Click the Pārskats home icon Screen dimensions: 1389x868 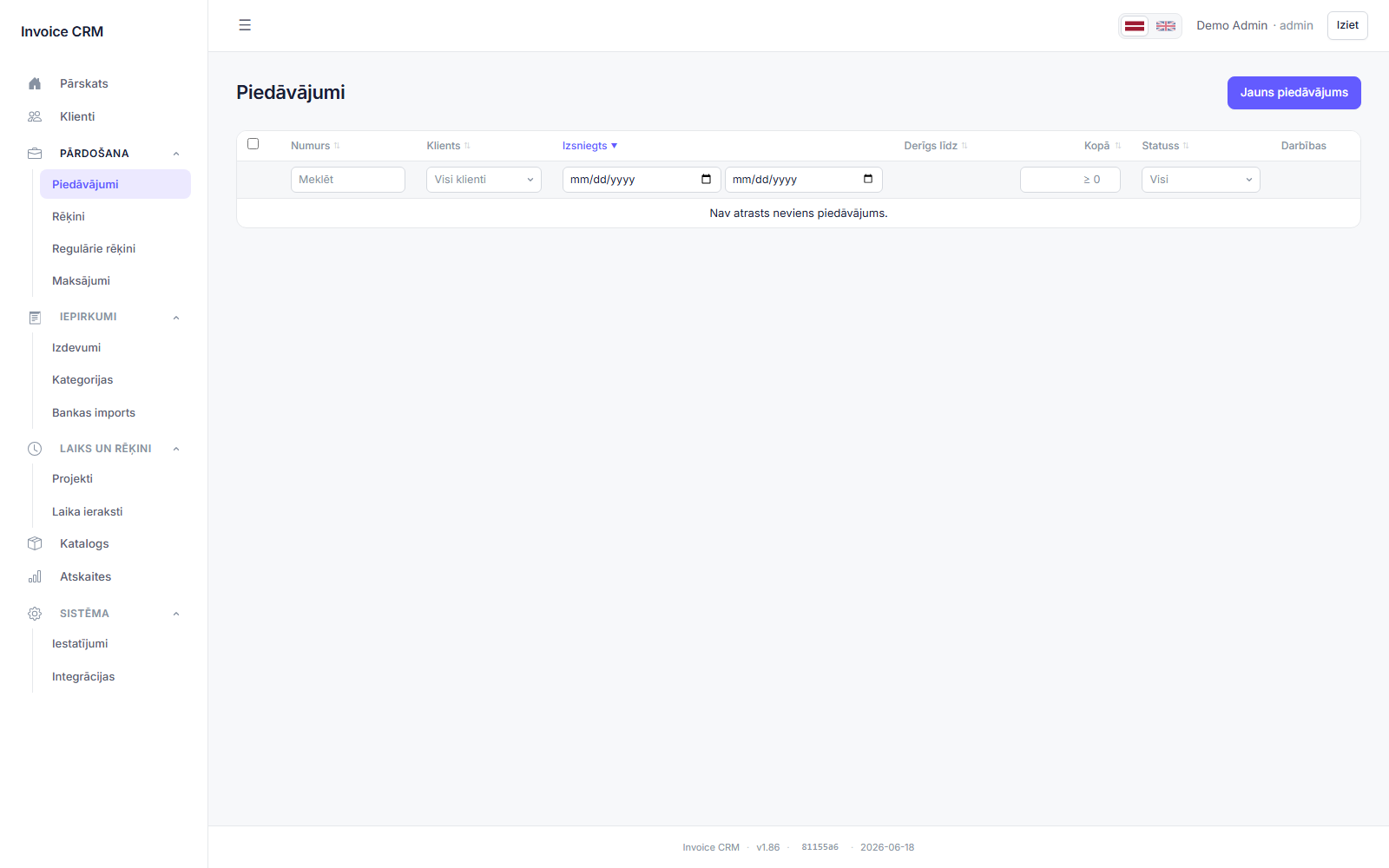tap(35, 83)
